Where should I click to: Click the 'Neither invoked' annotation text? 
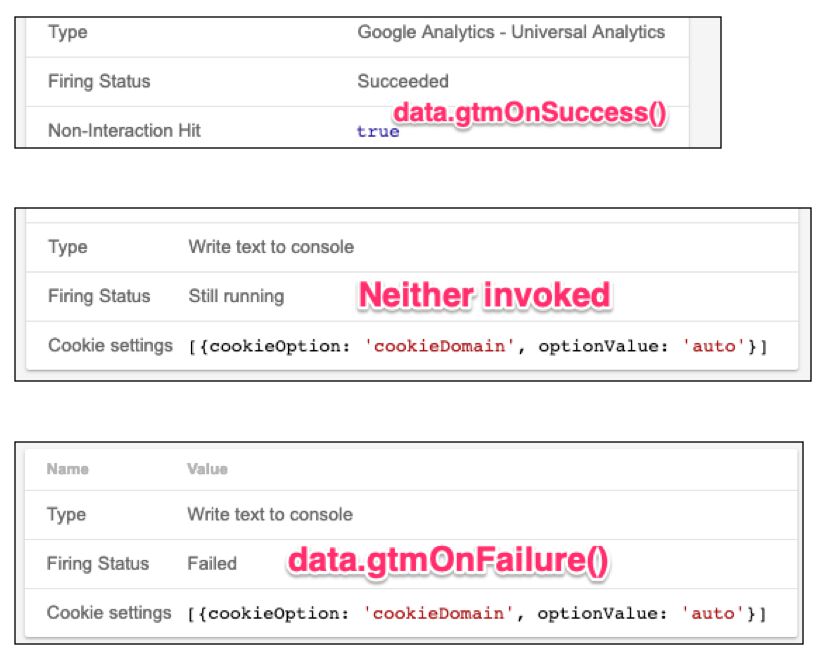click(x=484, y=294)
